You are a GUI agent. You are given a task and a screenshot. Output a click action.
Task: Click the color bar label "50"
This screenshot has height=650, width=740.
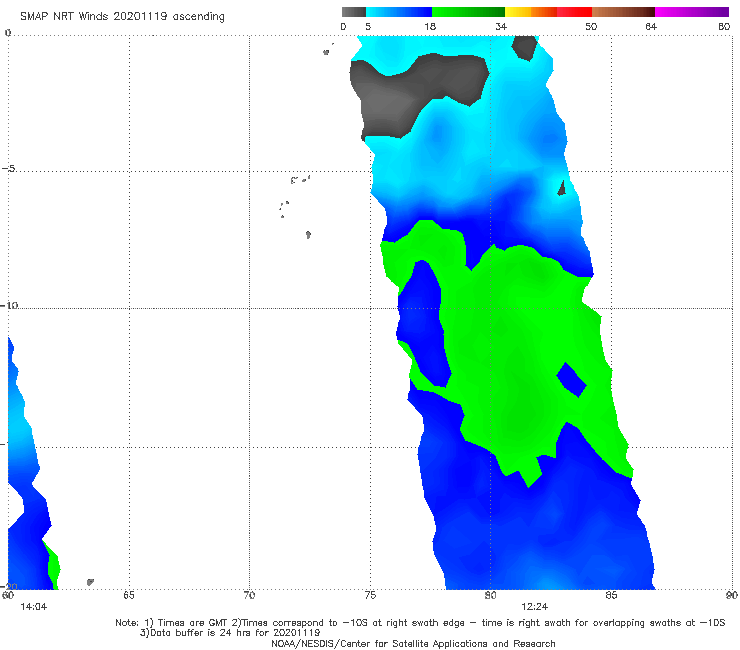591,26
